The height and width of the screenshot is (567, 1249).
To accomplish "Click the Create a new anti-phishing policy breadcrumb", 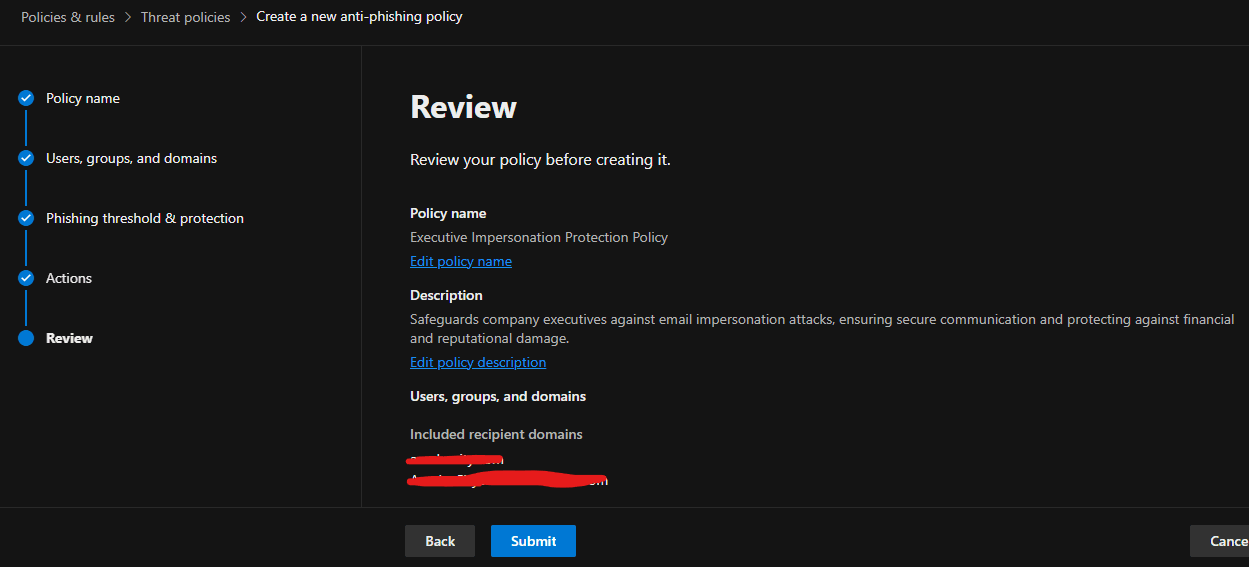I will (x=359, y=17).
